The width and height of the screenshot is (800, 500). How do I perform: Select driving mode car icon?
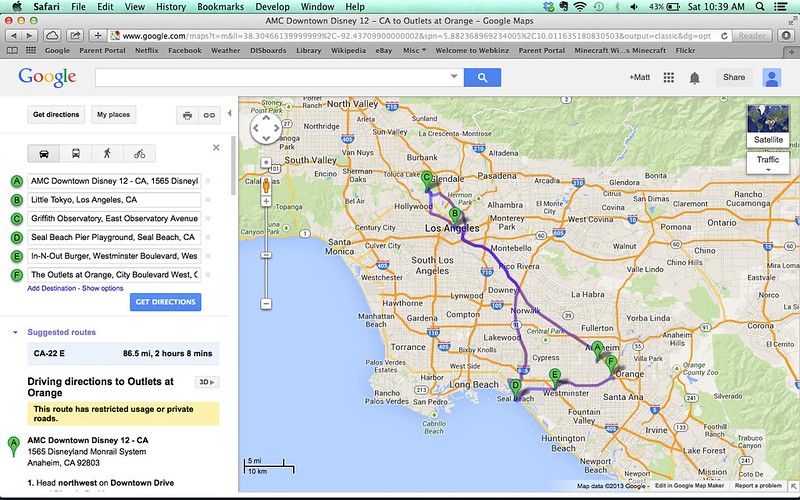tap(44, 154)
